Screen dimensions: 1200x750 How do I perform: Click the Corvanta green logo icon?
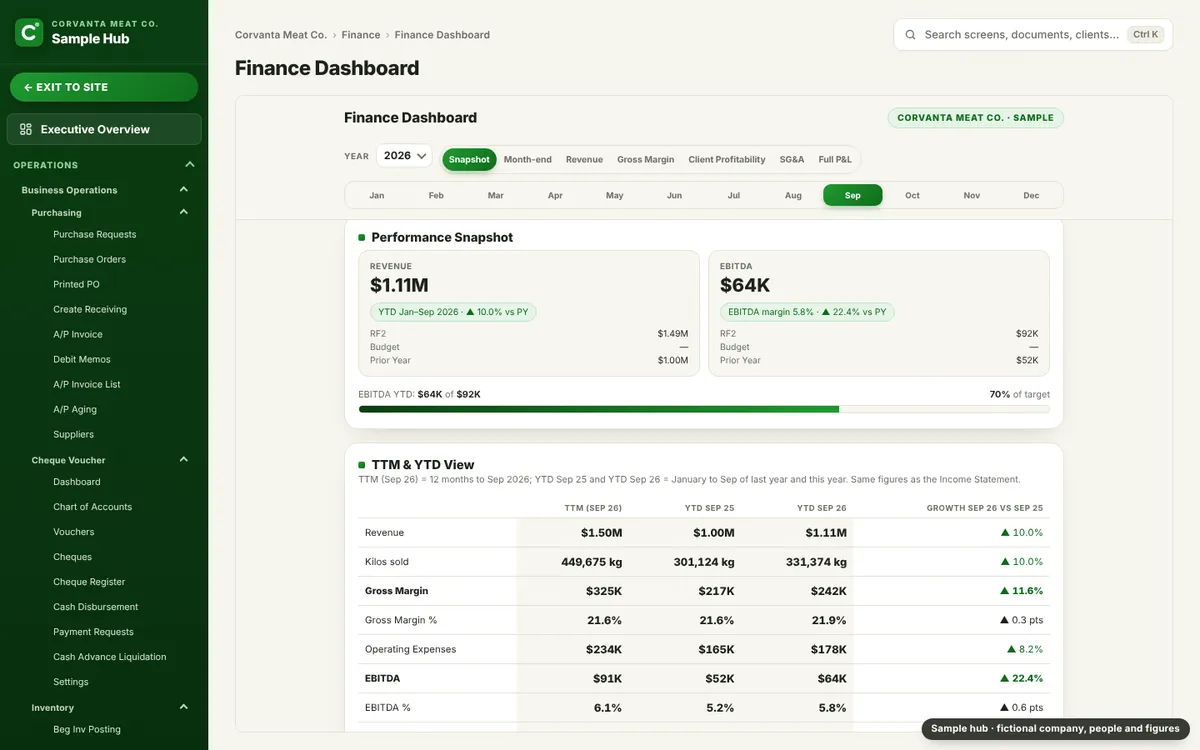pos(29,32)
